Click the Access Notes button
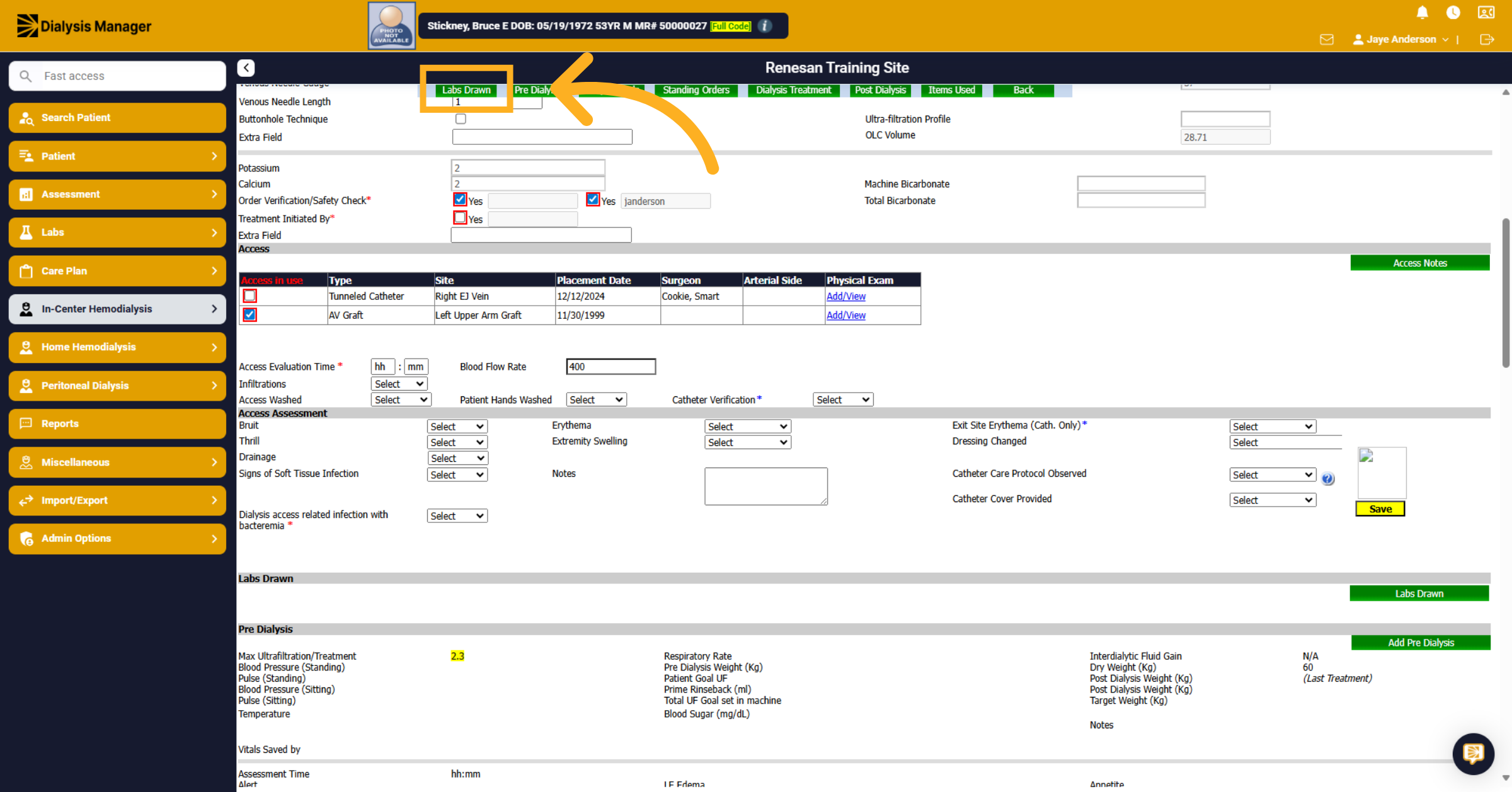 [x=1420, y=263]
